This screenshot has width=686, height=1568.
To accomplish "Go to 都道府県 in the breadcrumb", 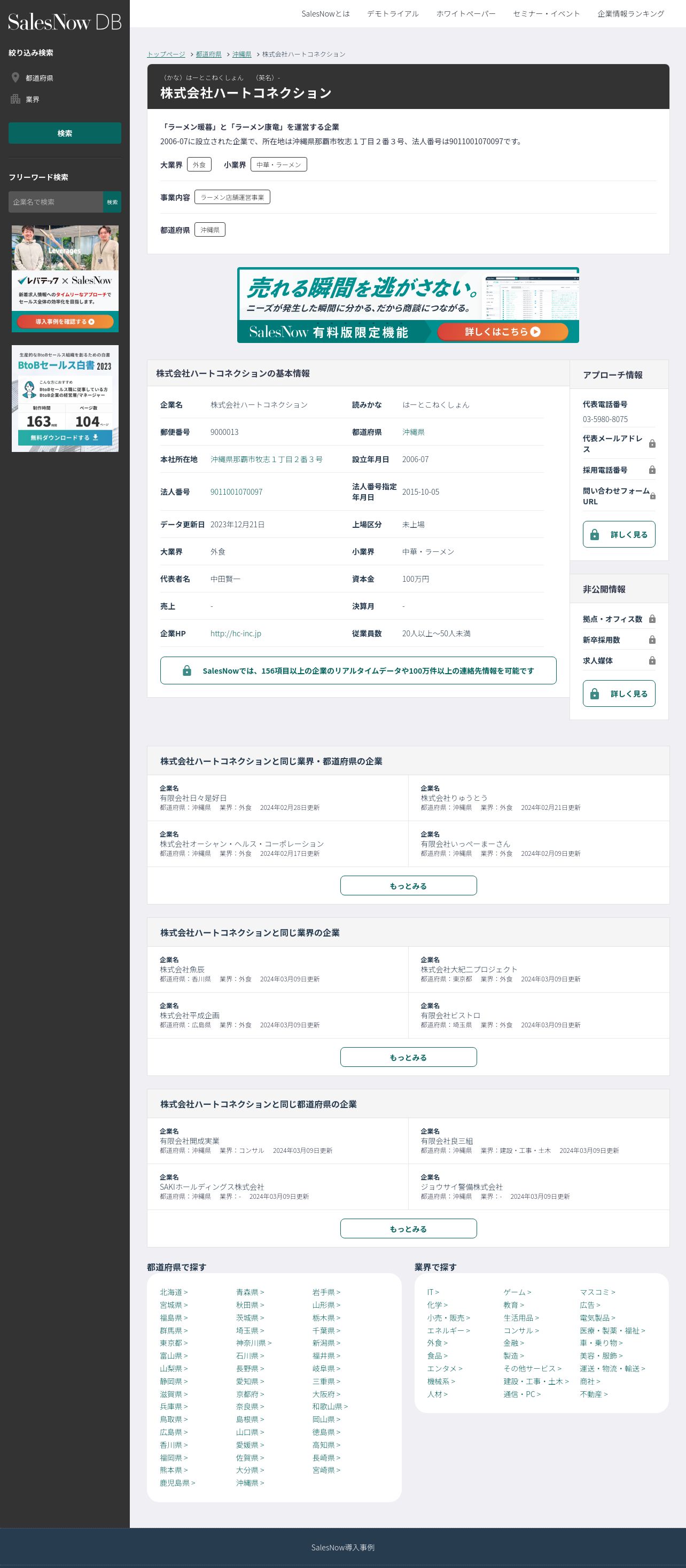I will pyautogui.click(x=209, y=54).
